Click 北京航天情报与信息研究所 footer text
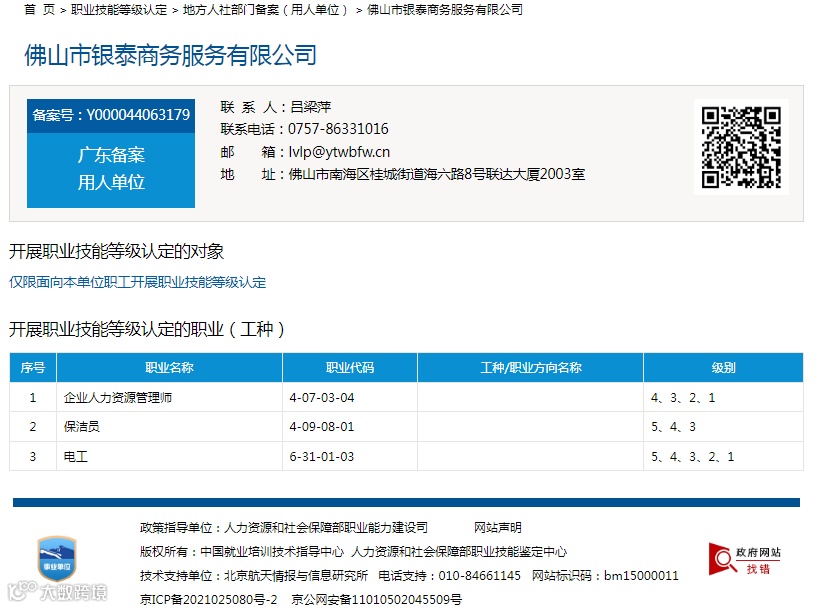 point(296,576)
